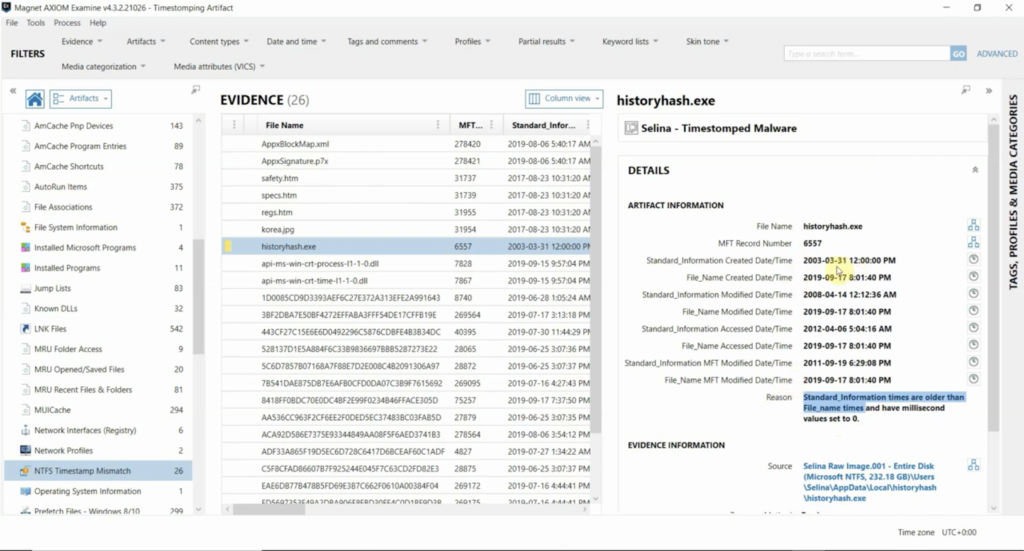The image size is (1024, 551).
Task: Click evidence table horizontal scrollbar thumb
Action: click(x=268, y=509)
